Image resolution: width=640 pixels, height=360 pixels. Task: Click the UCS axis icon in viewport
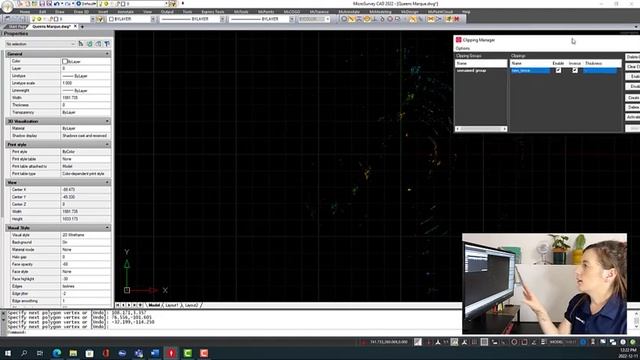[x=127, y=290]
